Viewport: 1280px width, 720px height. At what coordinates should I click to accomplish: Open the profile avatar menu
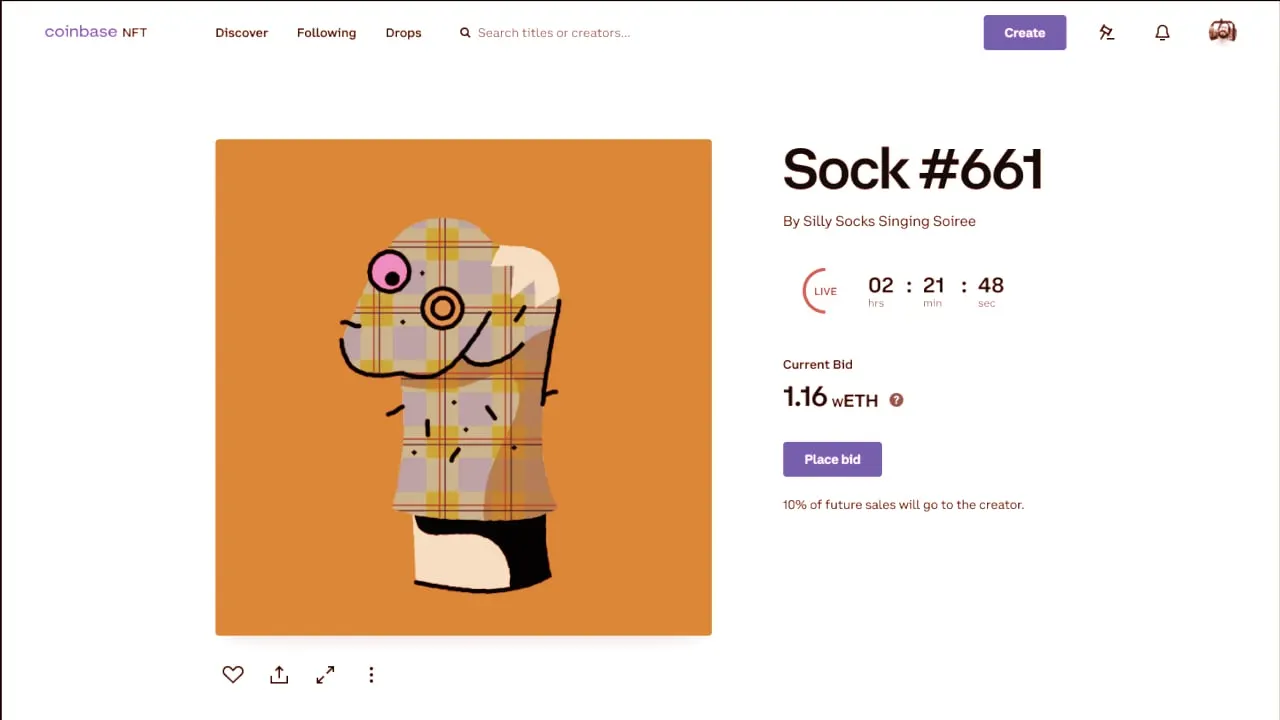(x=1222, y=32)
